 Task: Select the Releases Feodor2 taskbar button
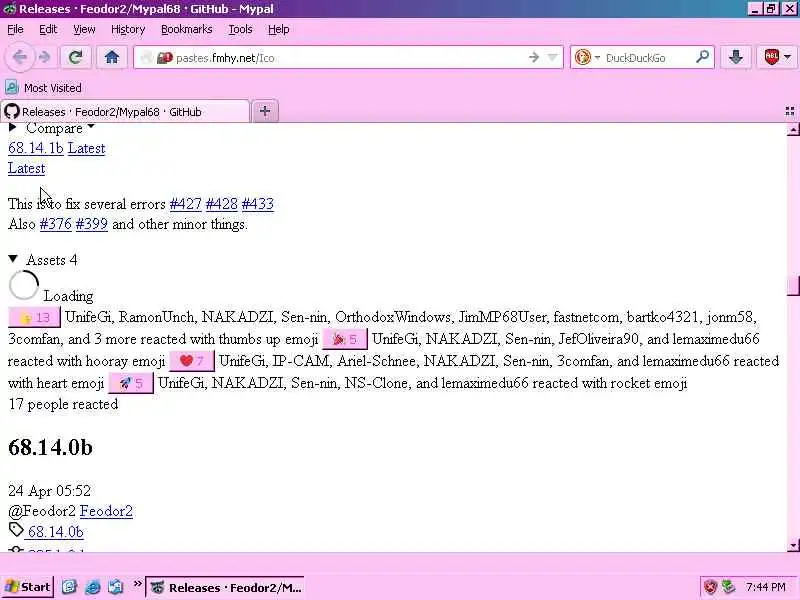225,588
